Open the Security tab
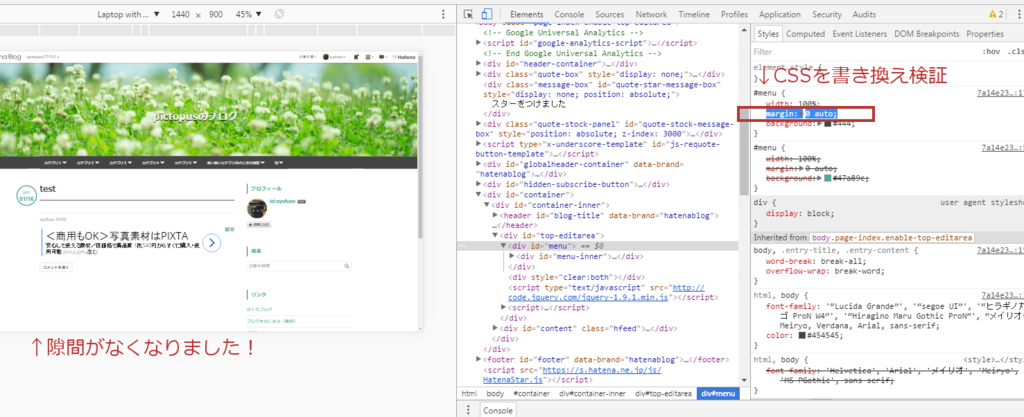The height and width of the screenshot is (417, 1024). (x=827, y=14)
